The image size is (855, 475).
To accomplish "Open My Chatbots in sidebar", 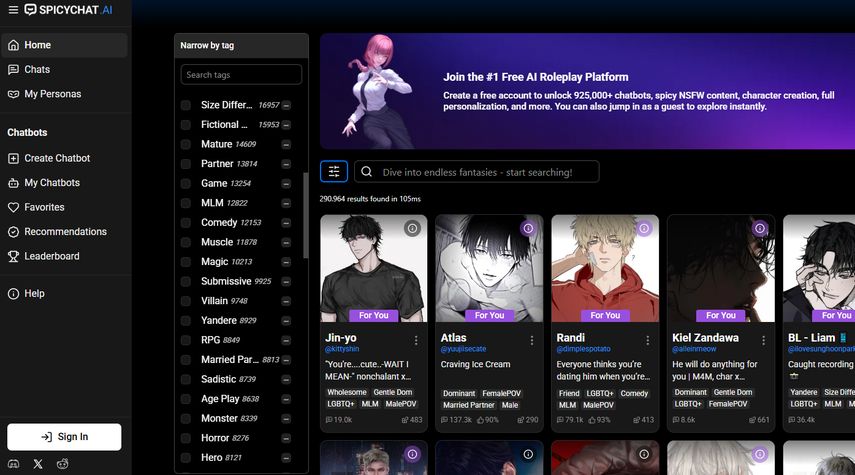I will click(x=64, y=183).
